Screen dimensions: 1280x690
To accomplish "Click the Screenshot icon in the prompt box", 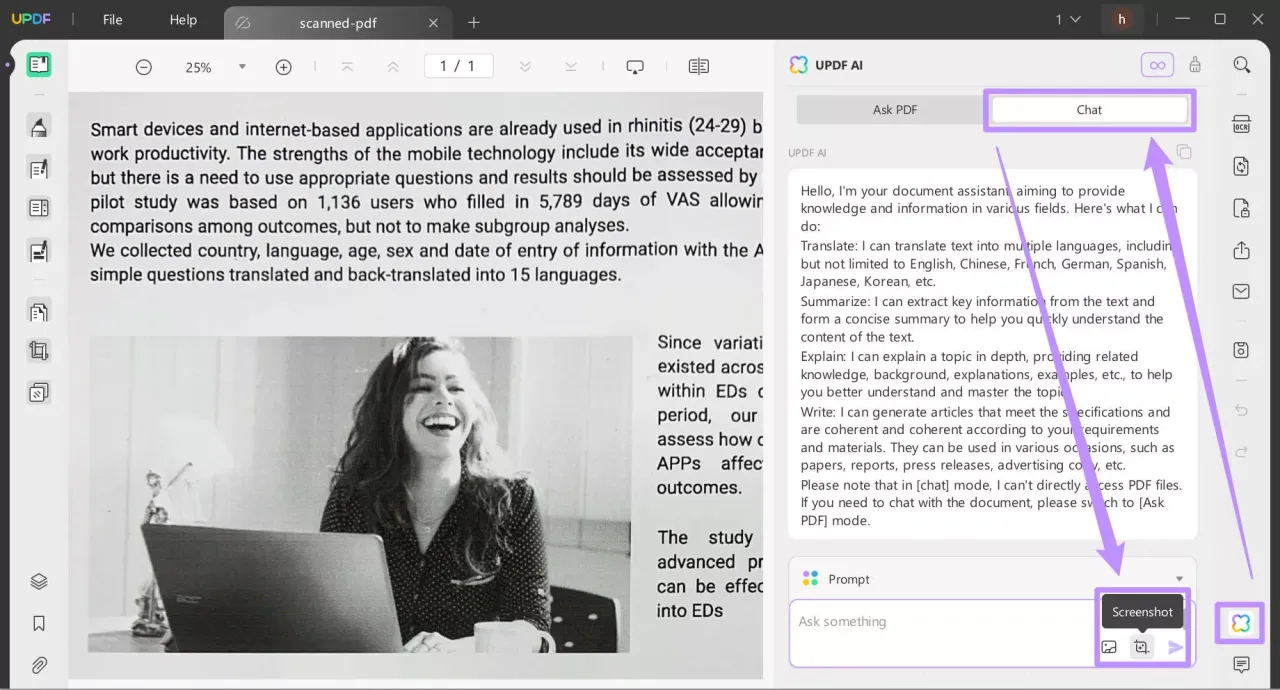I will (1141, 646).
